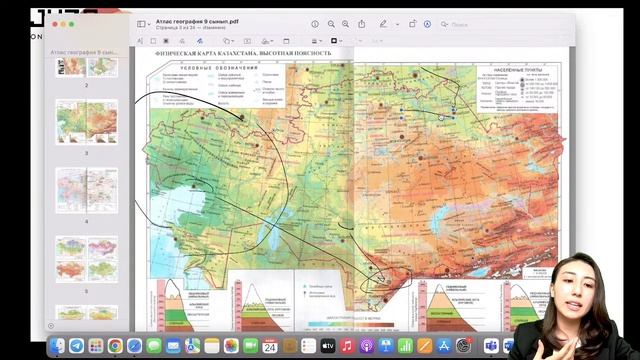Open the Share menu

362,24
